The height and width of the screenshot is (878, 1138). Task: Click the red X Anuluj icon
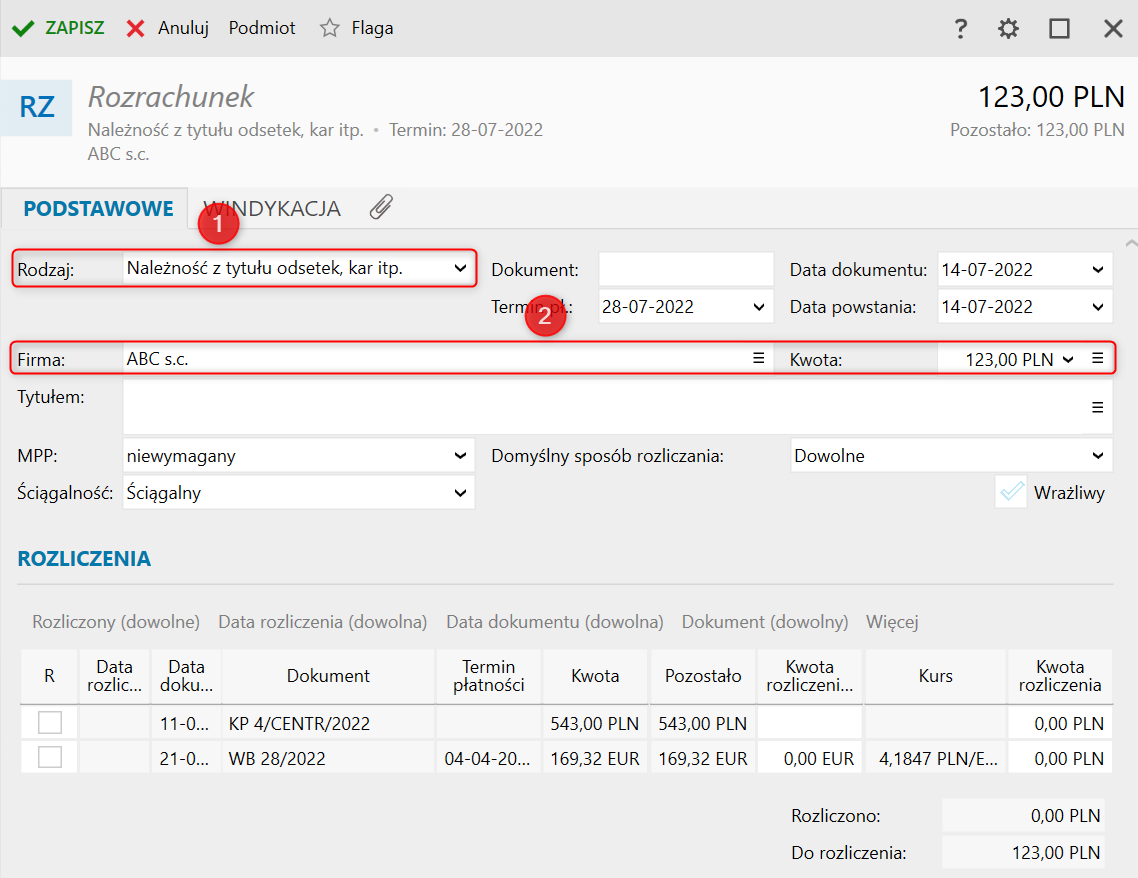coord(135,28)
